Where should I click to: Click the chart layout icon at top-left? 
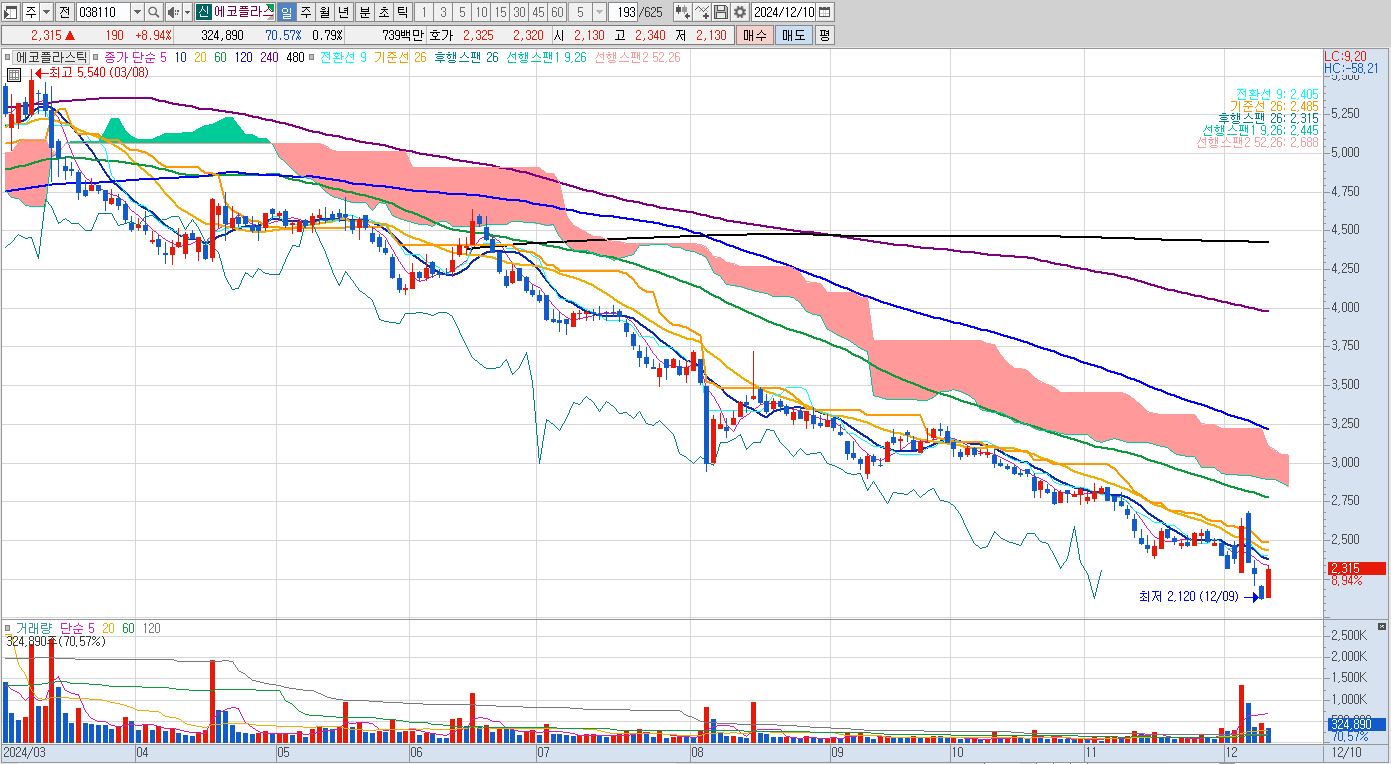(11, 12)
